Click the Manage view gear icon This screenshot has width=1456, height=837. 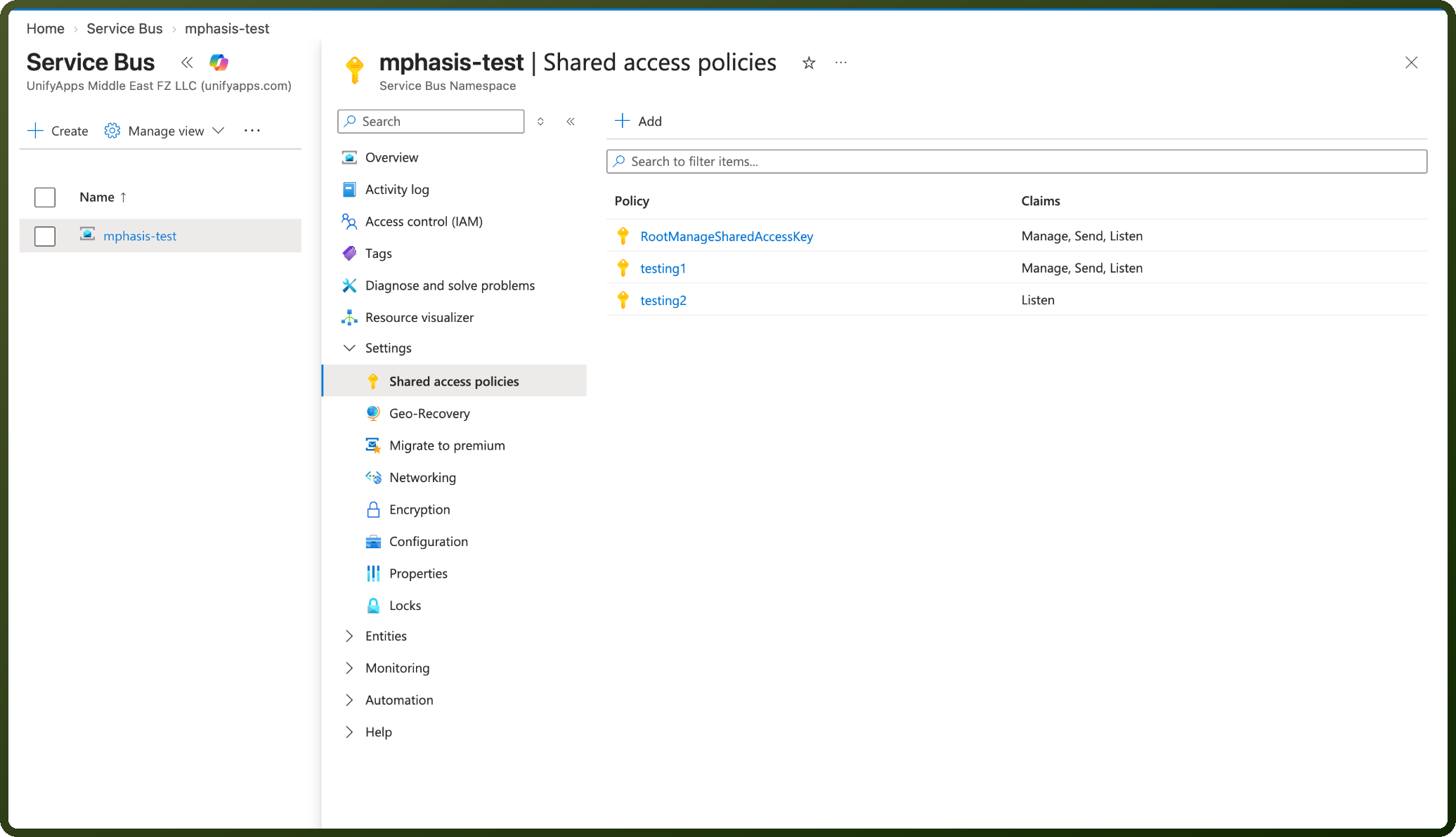[112, 131]
